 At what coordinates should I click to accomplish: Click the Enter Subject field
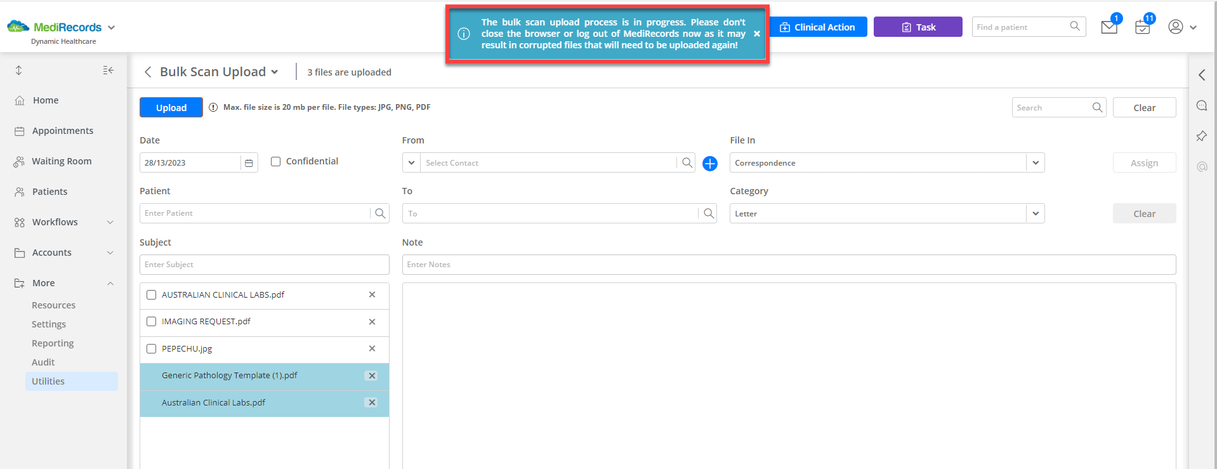[264, 264]
